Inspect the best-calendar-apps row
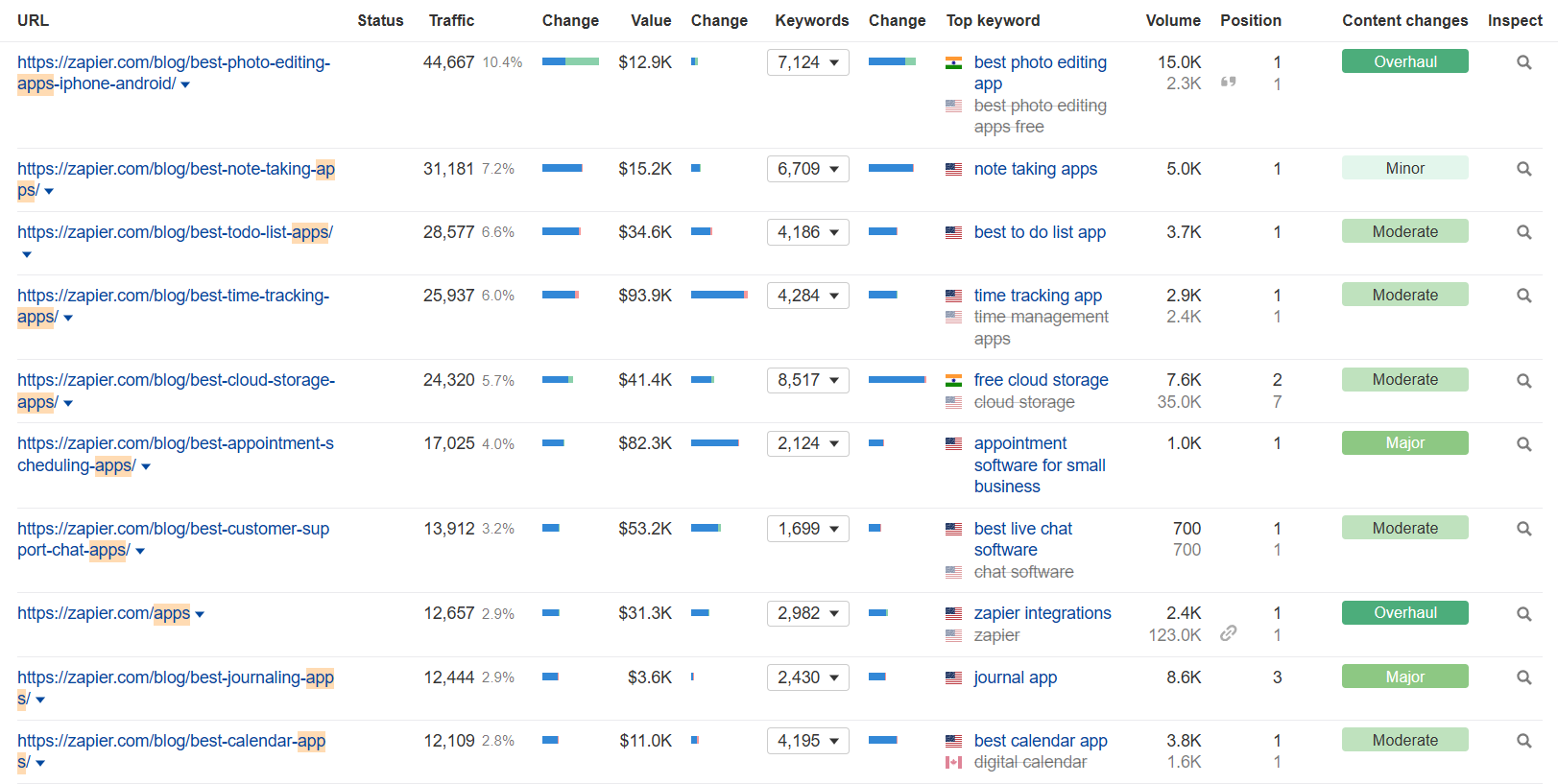 point(1523,741)
